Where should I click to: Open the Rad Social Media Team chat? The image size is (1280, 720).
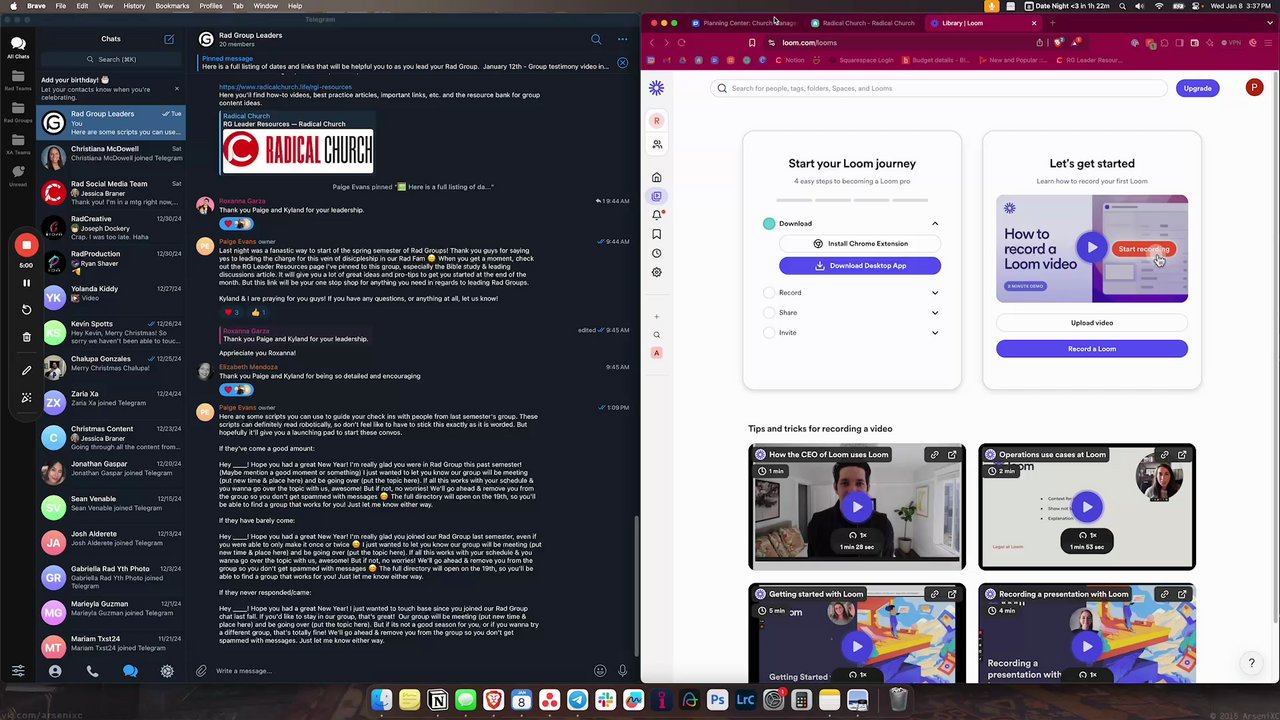[111, 192]
